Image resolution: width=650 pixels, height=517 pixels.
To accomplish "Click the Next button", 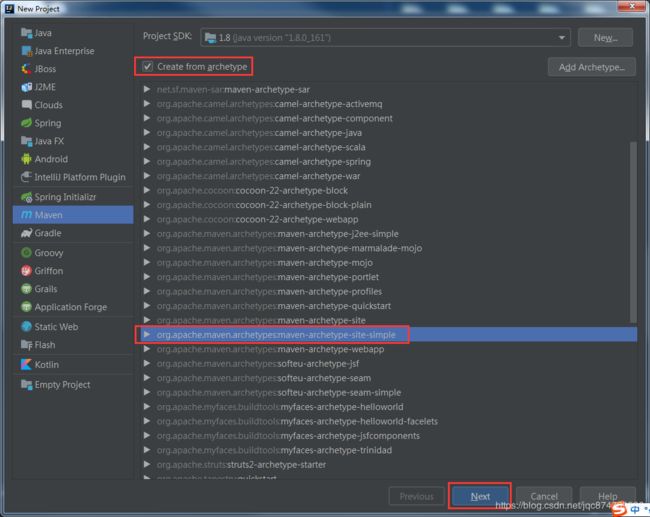I will click(x=480, y=496).
